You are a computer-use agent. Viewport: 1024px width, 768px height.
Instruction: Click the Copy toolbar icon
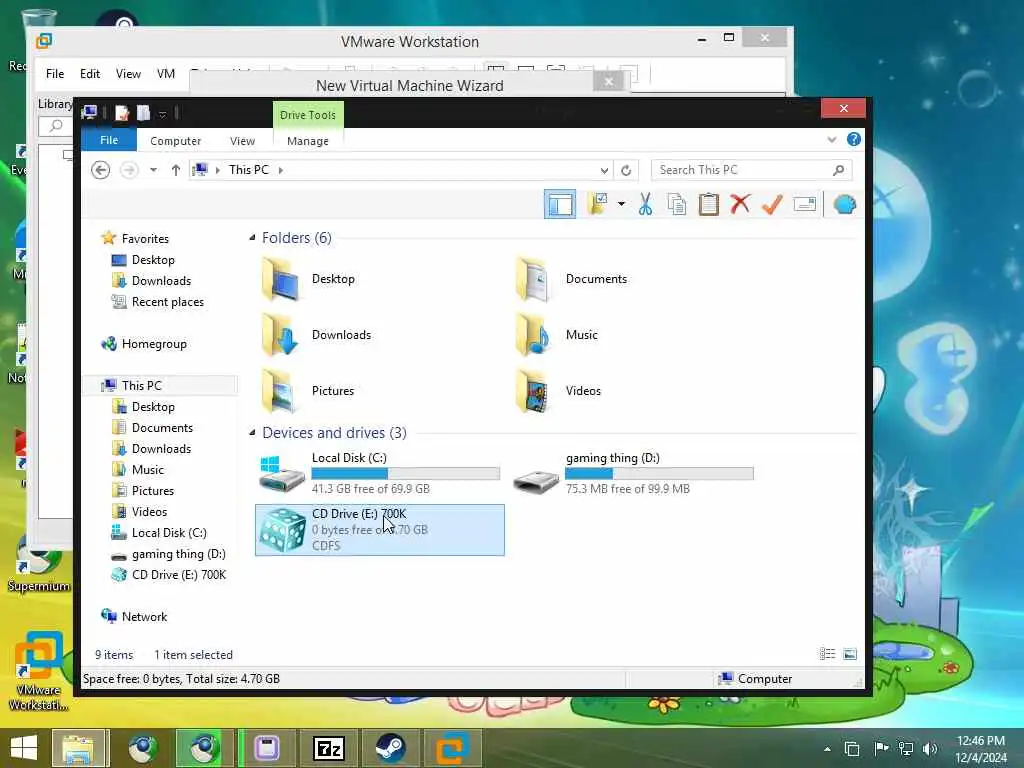point(677,204)
